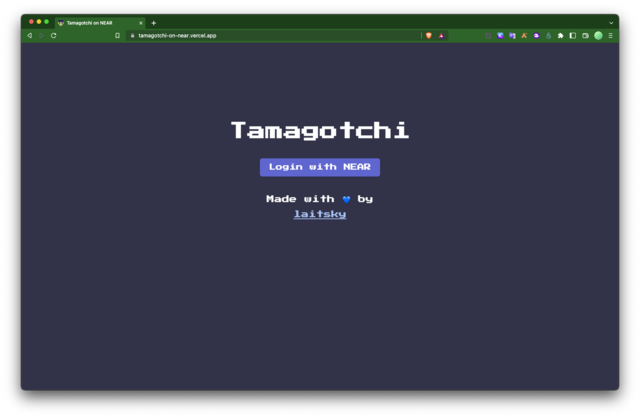Viewport: 640px width, 418px height.
Task: Go back with the browser back arrow
Action: point(29,36)
